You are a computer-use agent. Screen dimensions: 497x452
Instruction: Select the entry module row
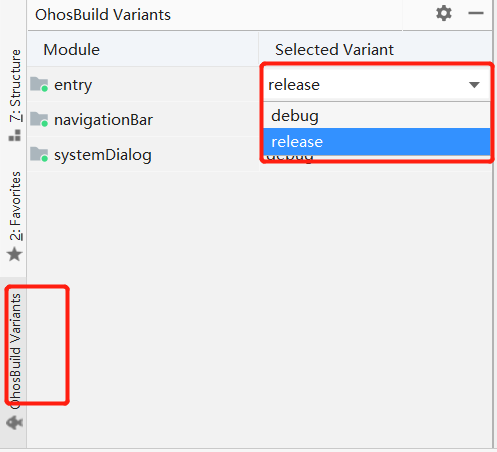[x=143, y=85]
